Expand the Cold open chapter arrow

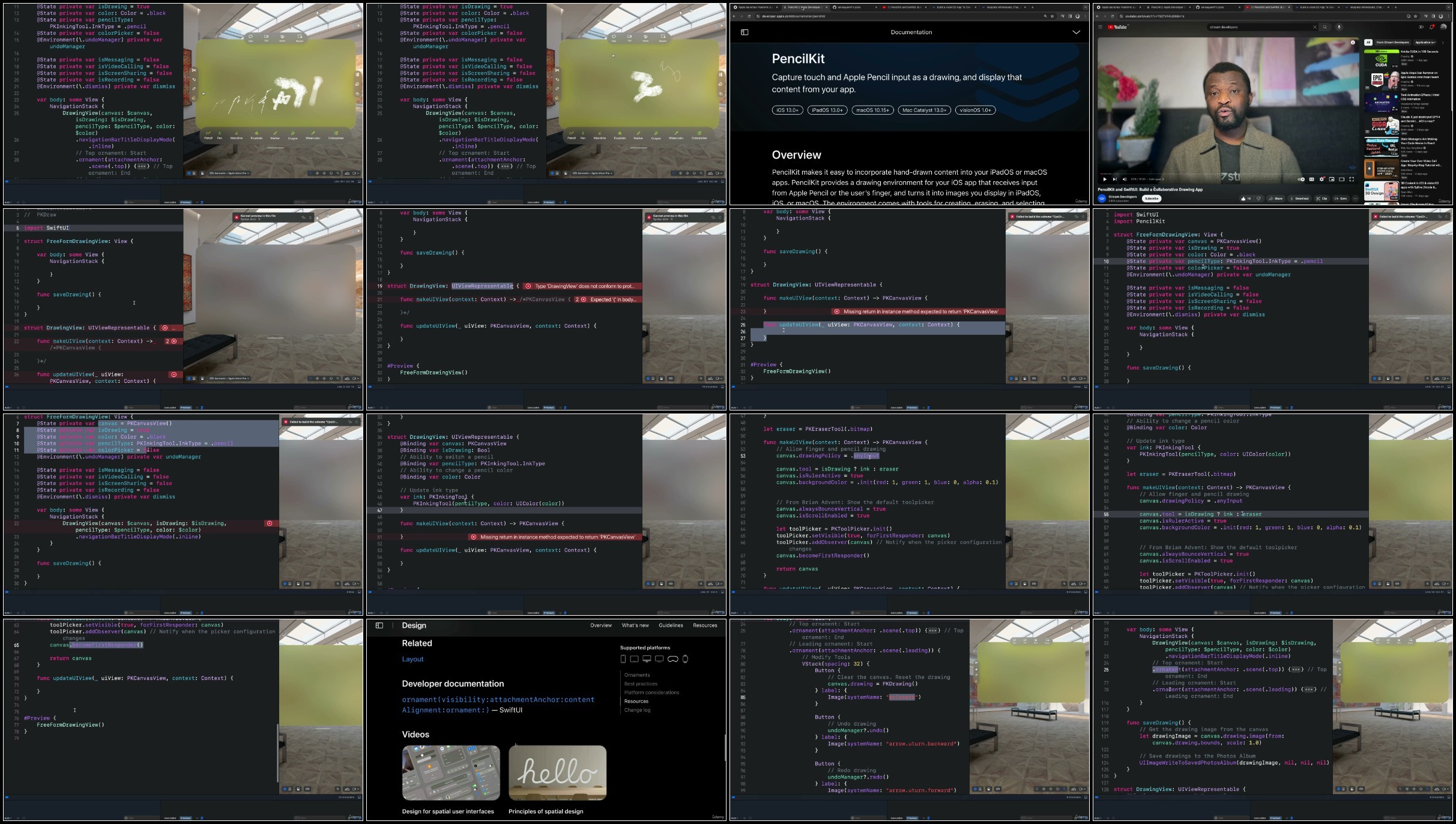(x=1163, y=179)
